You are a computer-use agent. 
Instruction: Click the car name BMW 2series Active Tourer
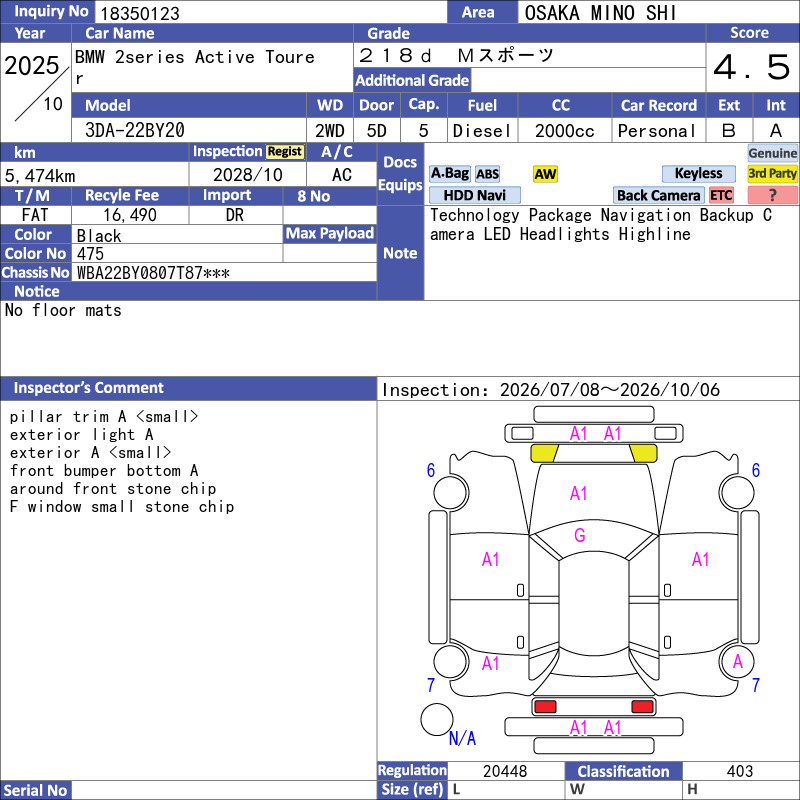194,67
